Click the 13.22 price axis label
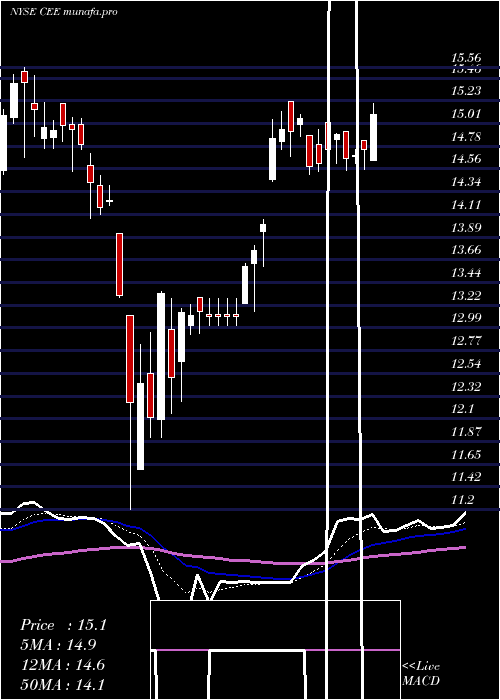The height and width of the screenshot is (700, 500). click(466, 296)
